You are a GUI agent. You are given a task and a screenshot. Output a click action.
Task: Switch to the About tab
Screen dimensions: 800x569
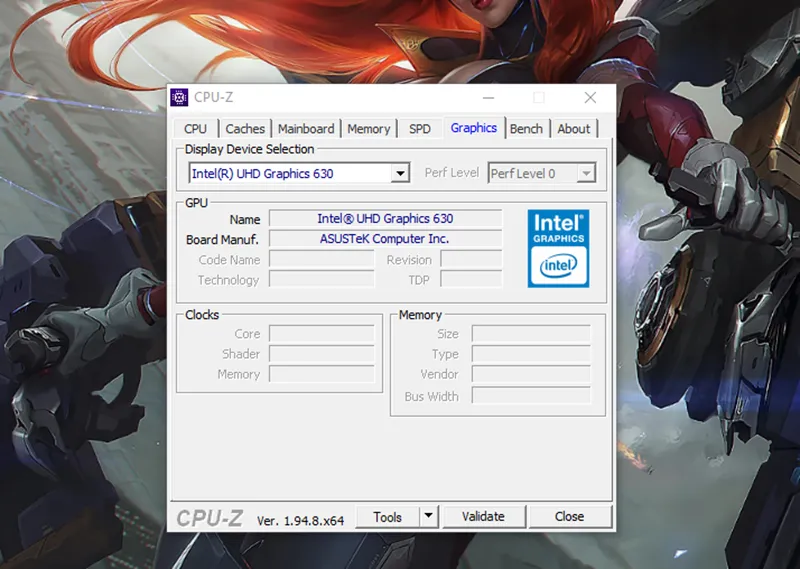[x=573, y=129]
